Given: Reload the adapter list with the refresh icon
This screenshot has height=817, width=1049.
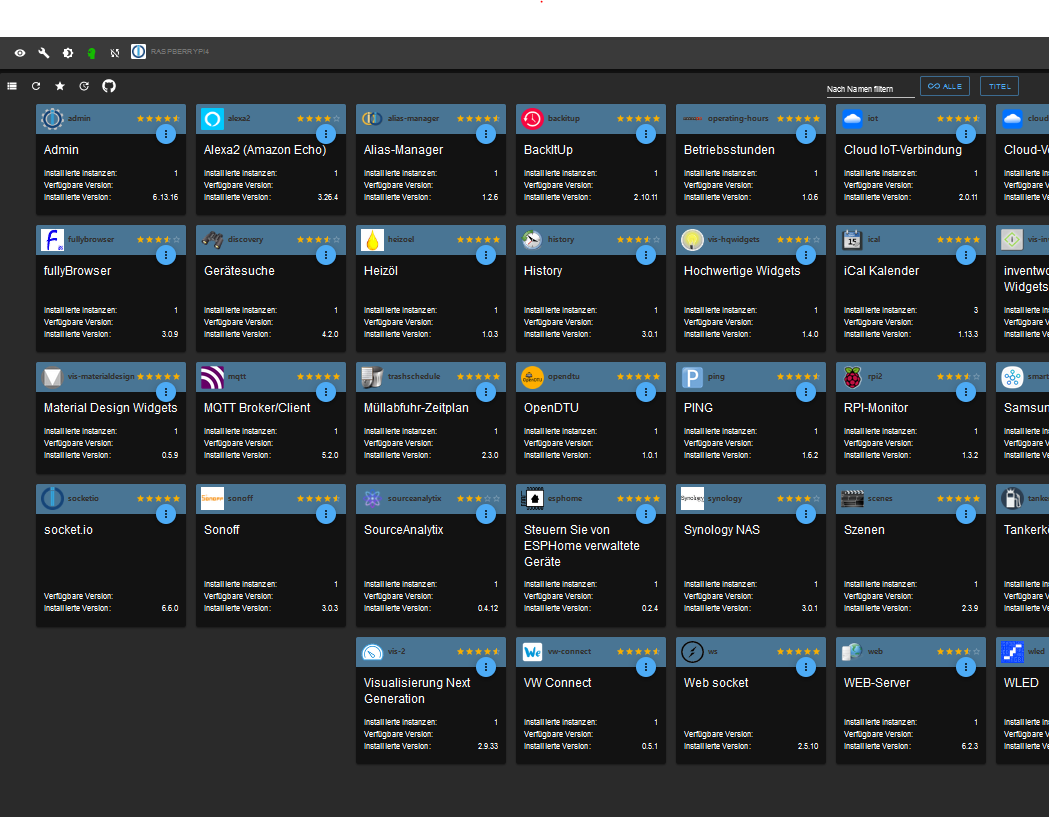Looking at the screenshot, I should (36, 86).
